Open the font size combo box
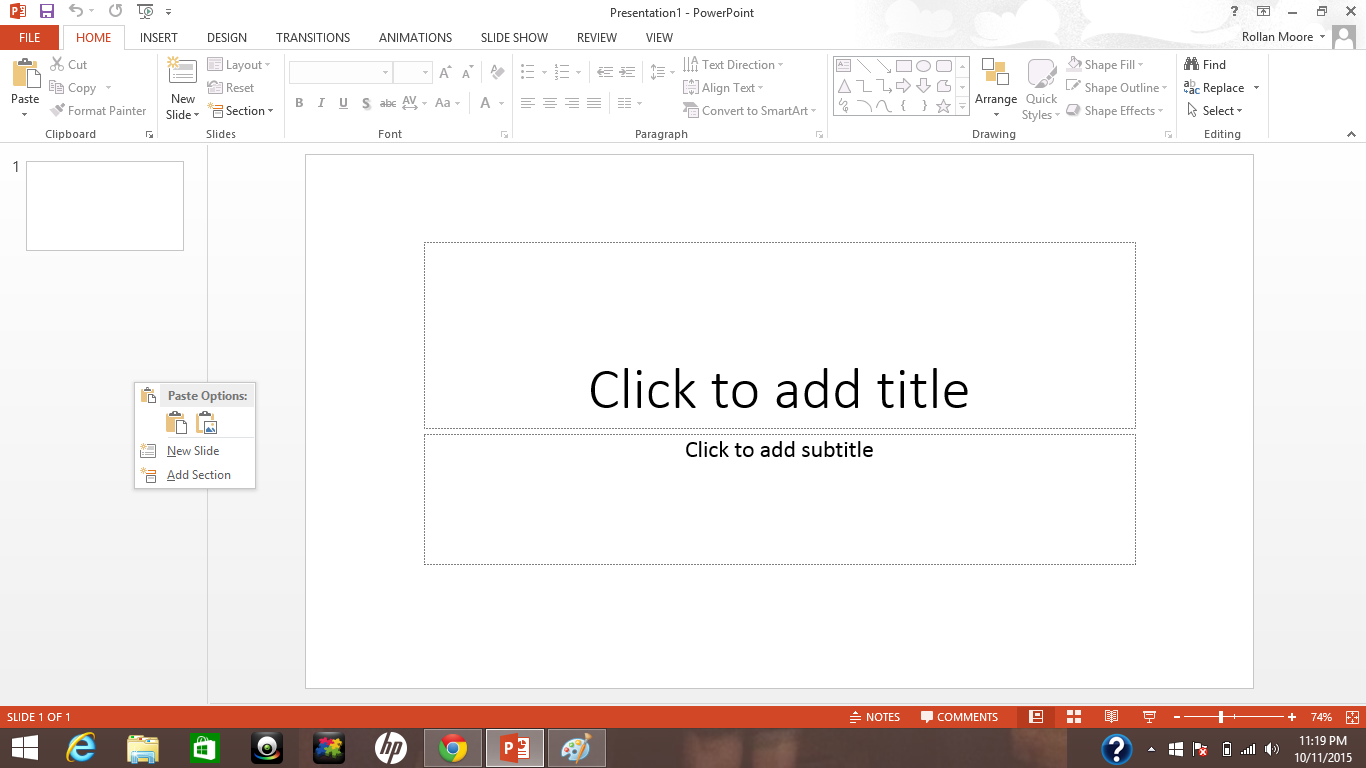Screen dimensions: 1366x768 click(x=412, y=73)
